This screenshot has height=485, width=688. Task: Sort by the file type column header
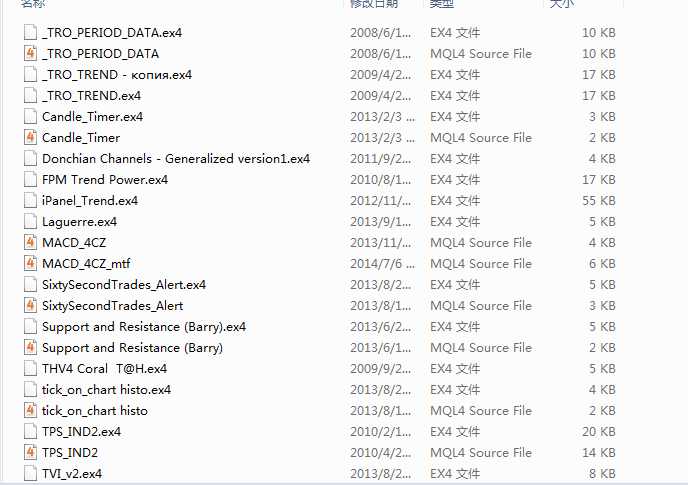441,4
